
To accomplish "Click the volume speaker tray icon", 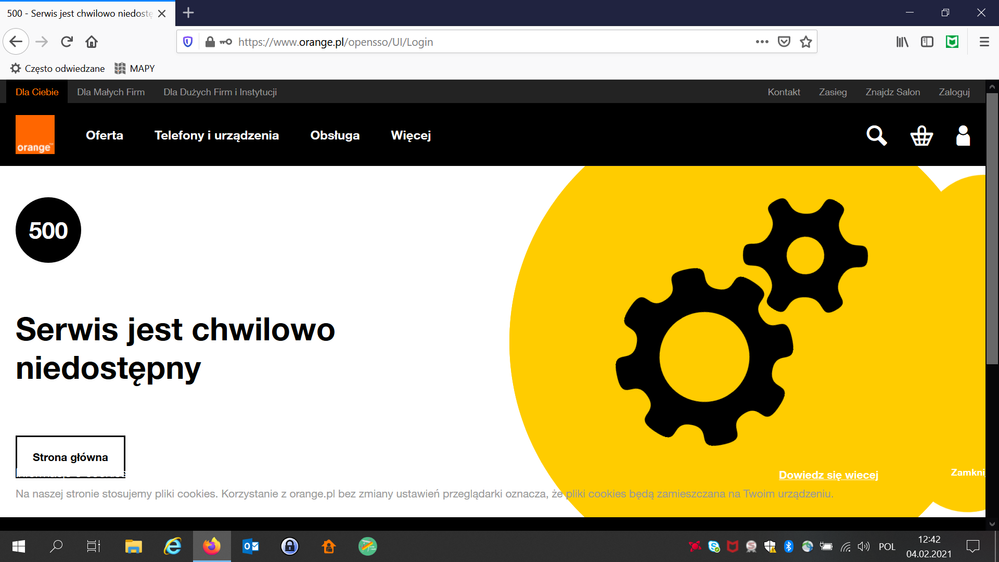I will [x=864, y=546].
